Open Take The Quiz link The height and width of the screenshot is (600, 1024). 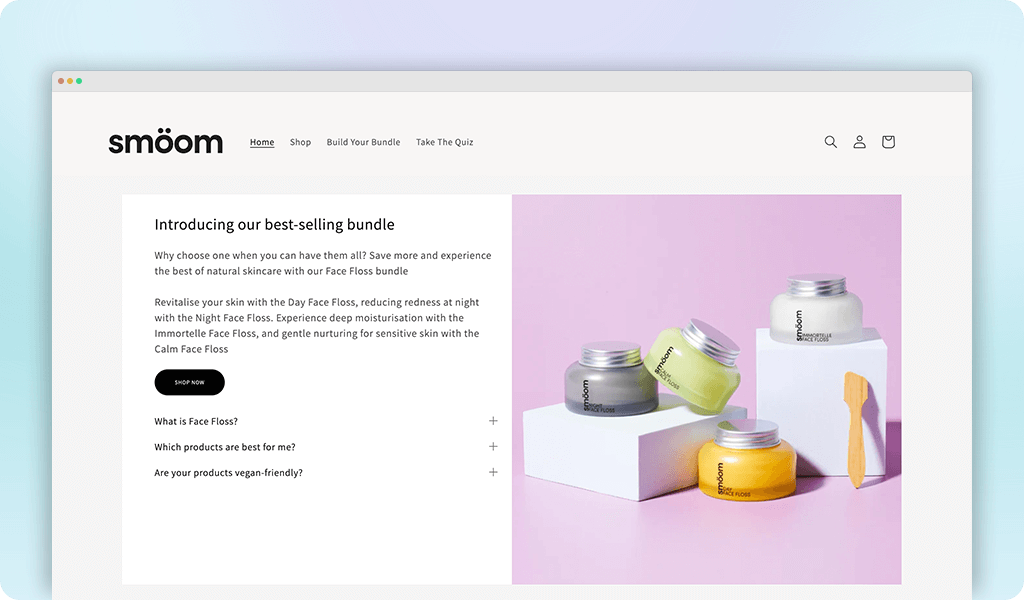click(x=445, y=142)
